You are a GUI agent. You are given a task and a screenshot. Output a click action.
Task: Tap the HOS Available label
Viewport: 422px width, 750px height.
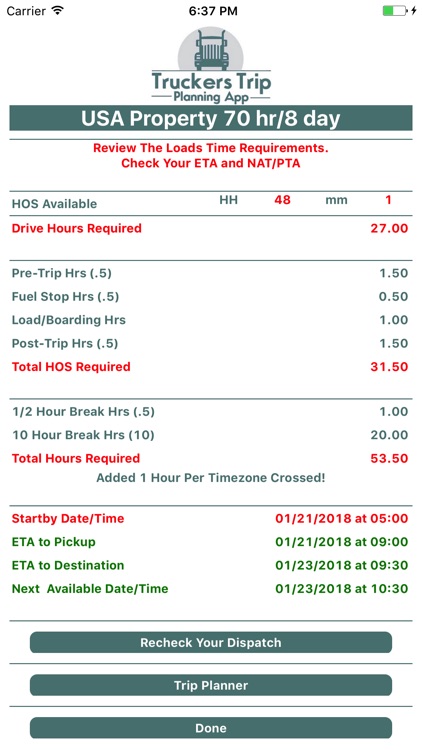54,204
